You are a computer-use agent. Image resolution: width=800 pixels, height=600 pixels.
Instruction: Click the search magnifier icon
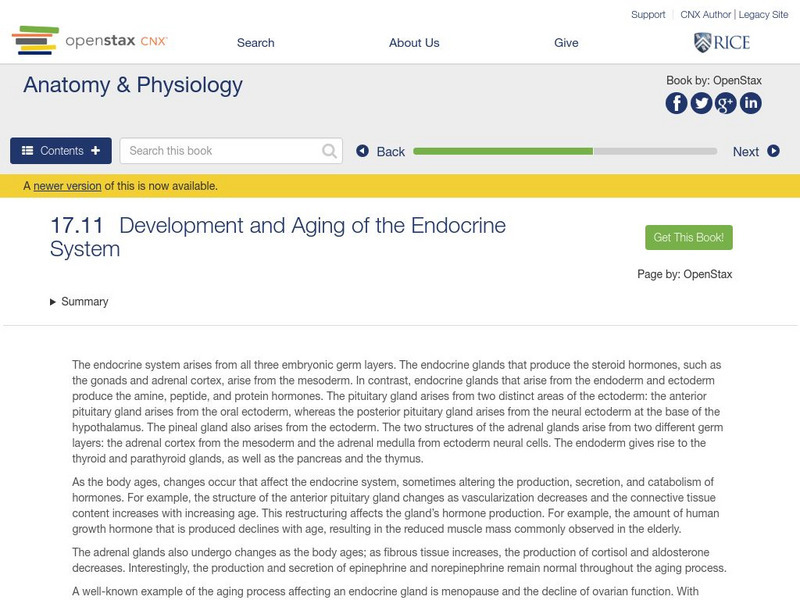[329, 151]
